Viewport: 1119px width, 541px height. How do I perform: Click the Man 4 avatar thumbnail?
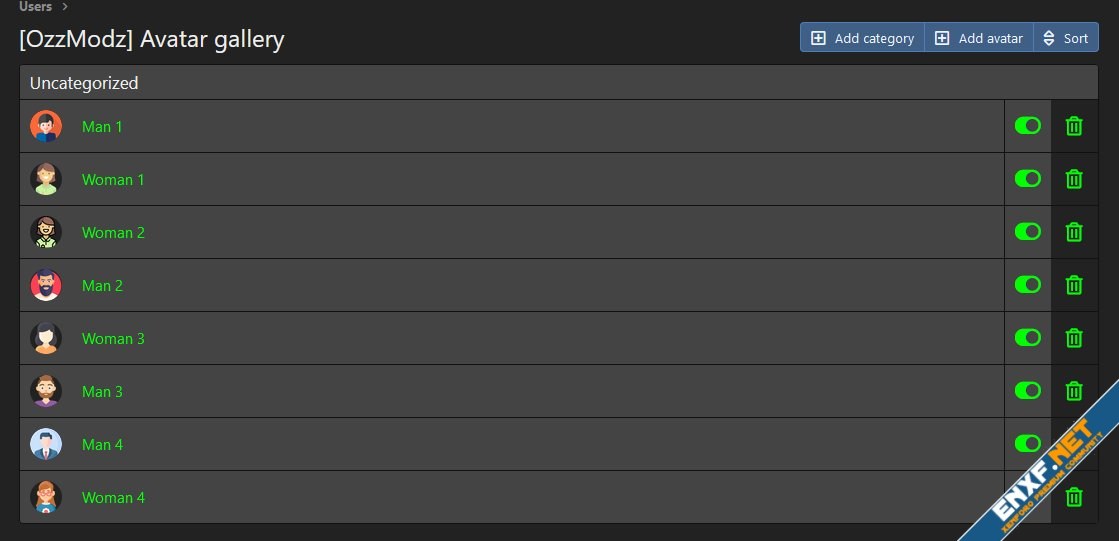tap(46, 444)
